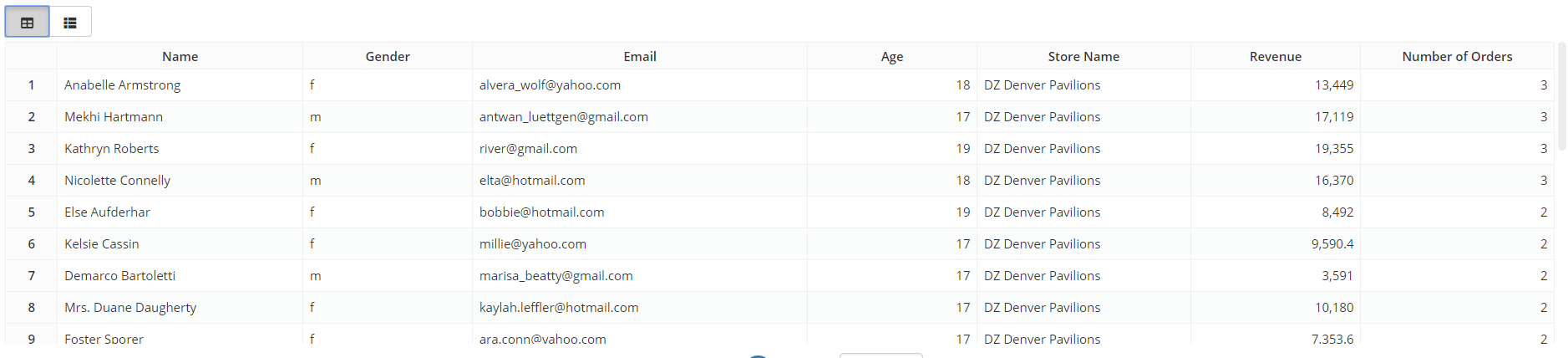Click Nicolette Connelly's name cell

[118, 181]
